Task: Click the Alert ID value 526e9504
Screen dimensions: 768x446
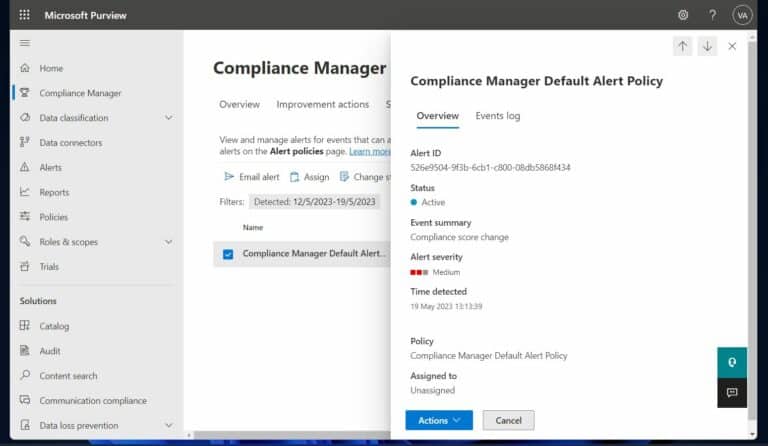Action: [490, 167]
